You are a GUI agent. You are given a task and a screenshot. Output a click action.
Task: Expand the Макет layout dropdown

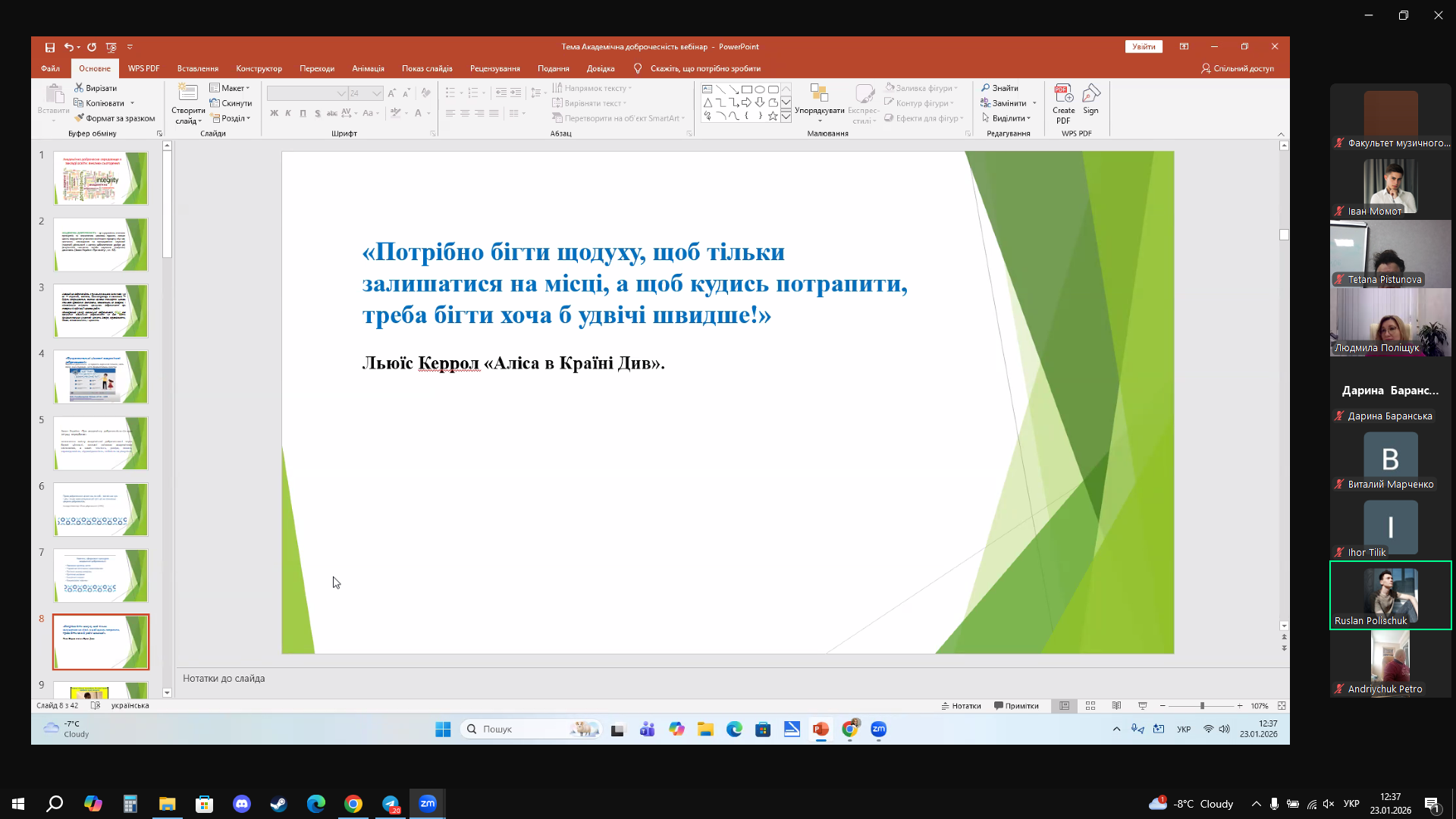230,88
